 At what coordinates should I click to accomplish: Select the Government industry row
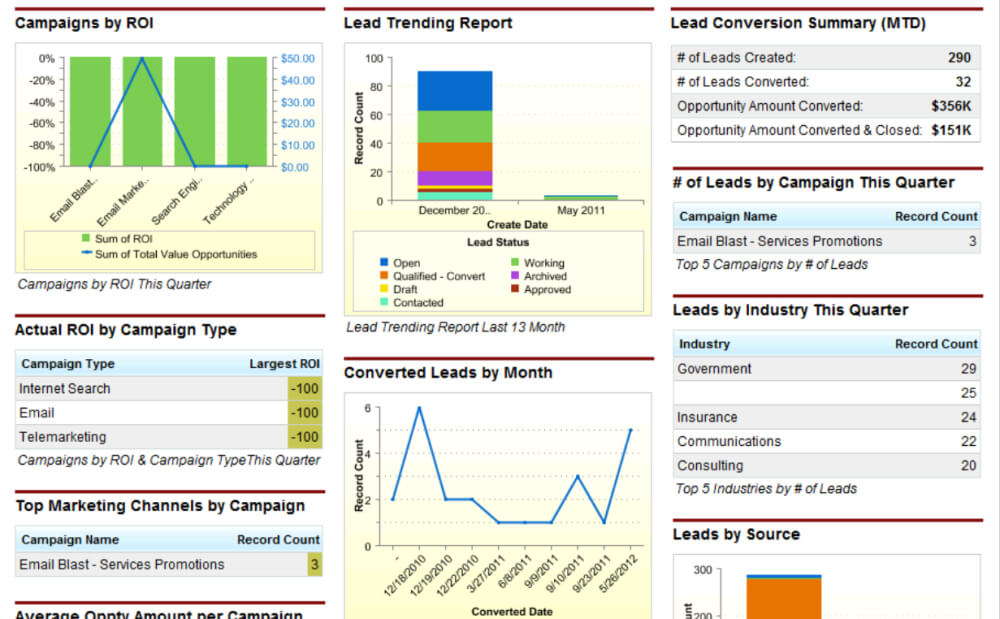click(x=827, y=368)
